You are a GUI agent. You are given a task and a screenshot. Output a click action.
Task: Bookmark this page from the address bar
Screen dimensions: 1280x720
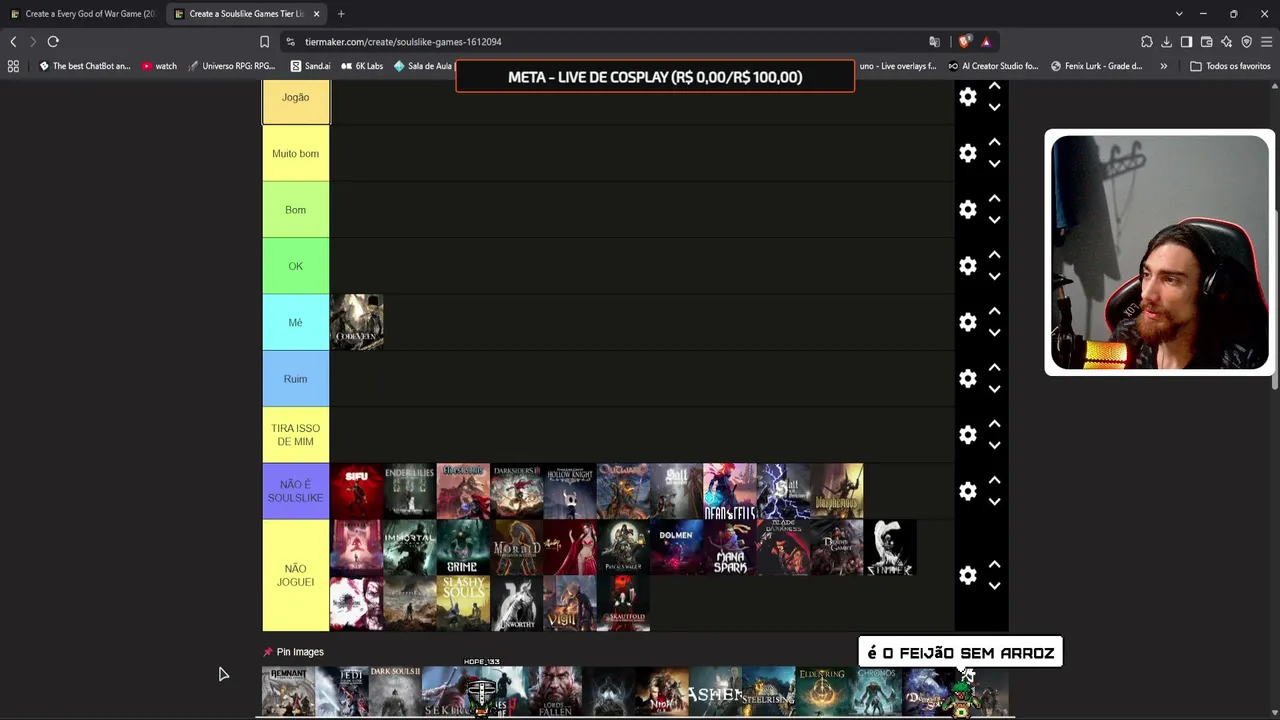tap(264, 42)
